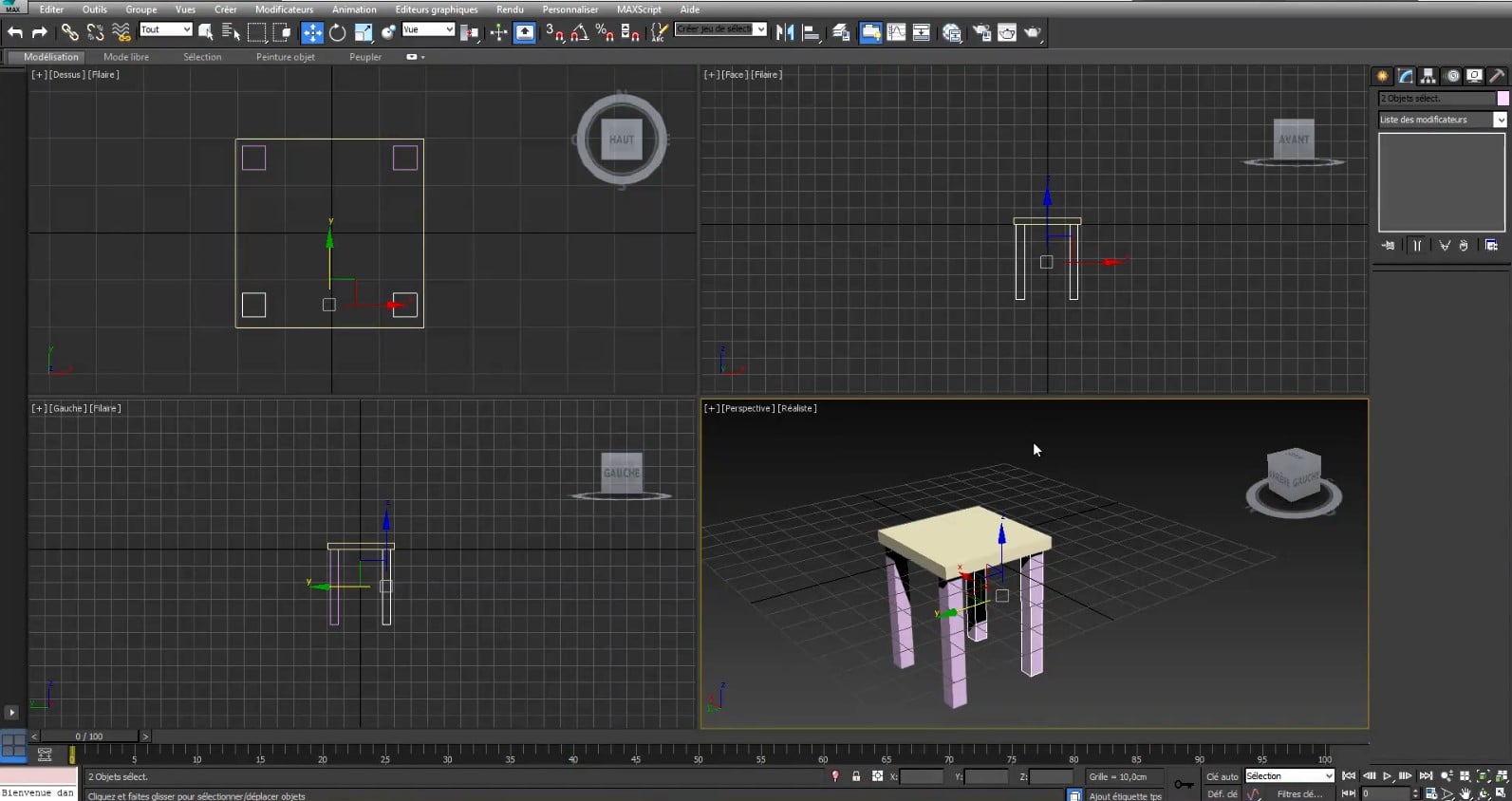Select the Unlink selection tool
The height and width of the screenshot is (801, 1512).
click(95, 32)
